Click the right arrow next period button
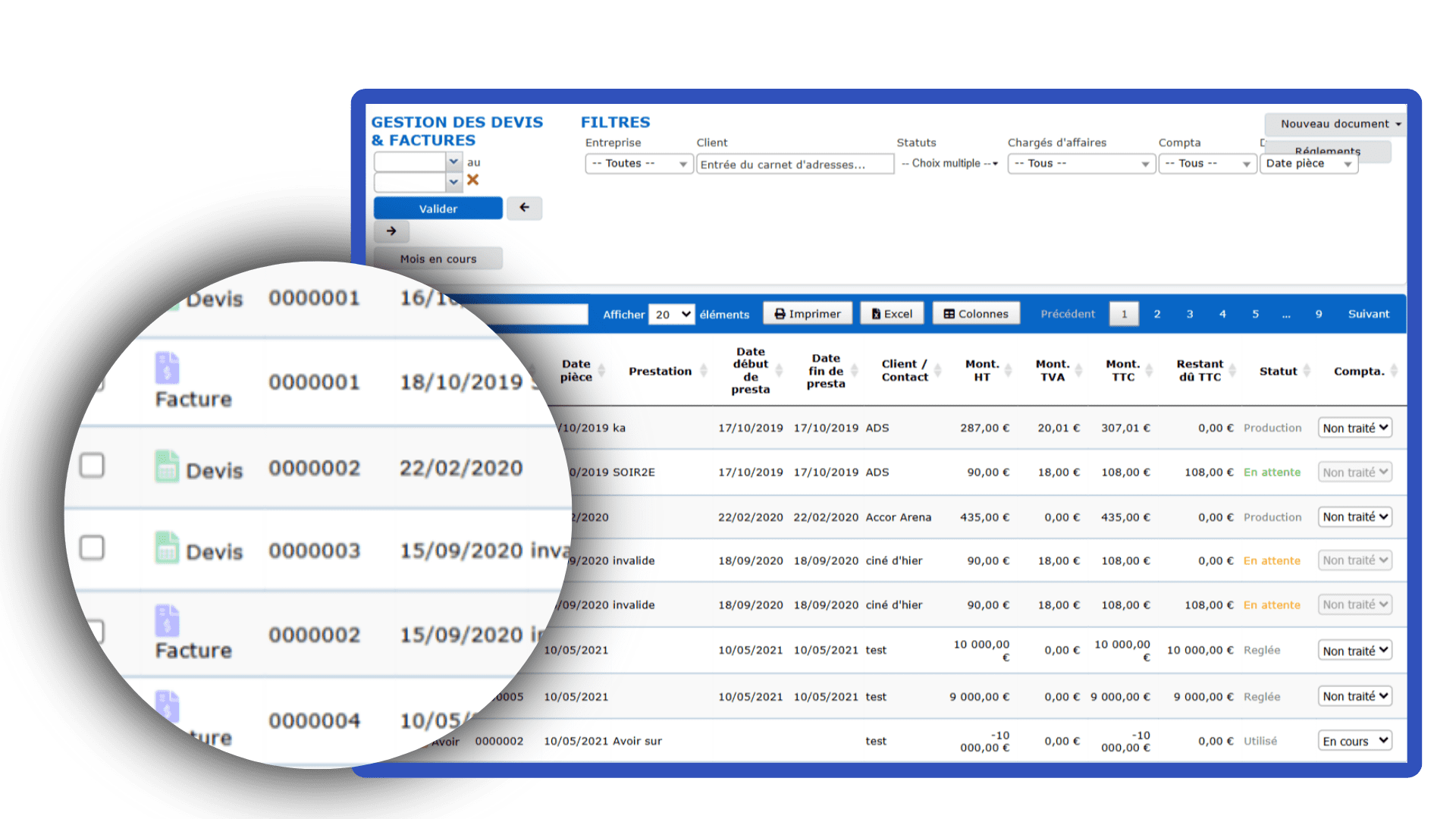Image resolution: width=1456 pixels, height=819 pixels. pyautogui.click(x=391, y=231)
